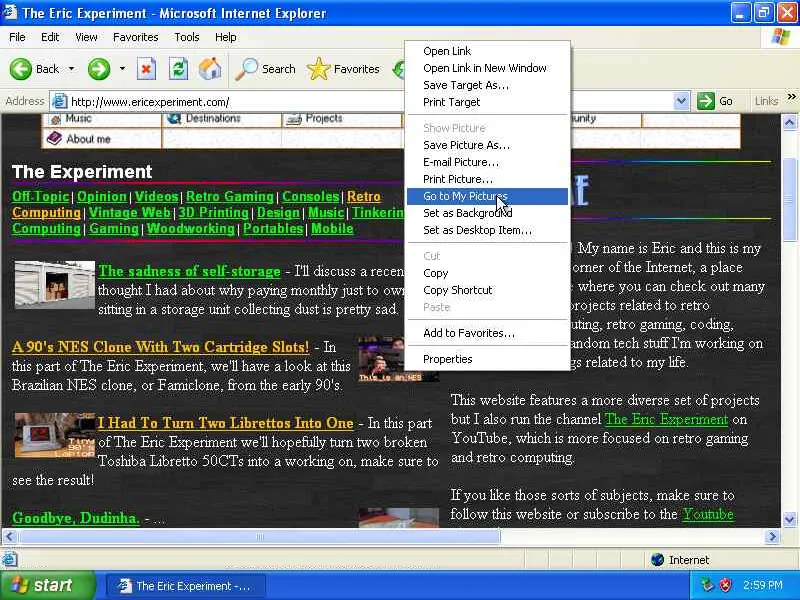This screenshot has height=600, width=800.
Task: Choose Open Link in New Window
Action: pos(487,68)
